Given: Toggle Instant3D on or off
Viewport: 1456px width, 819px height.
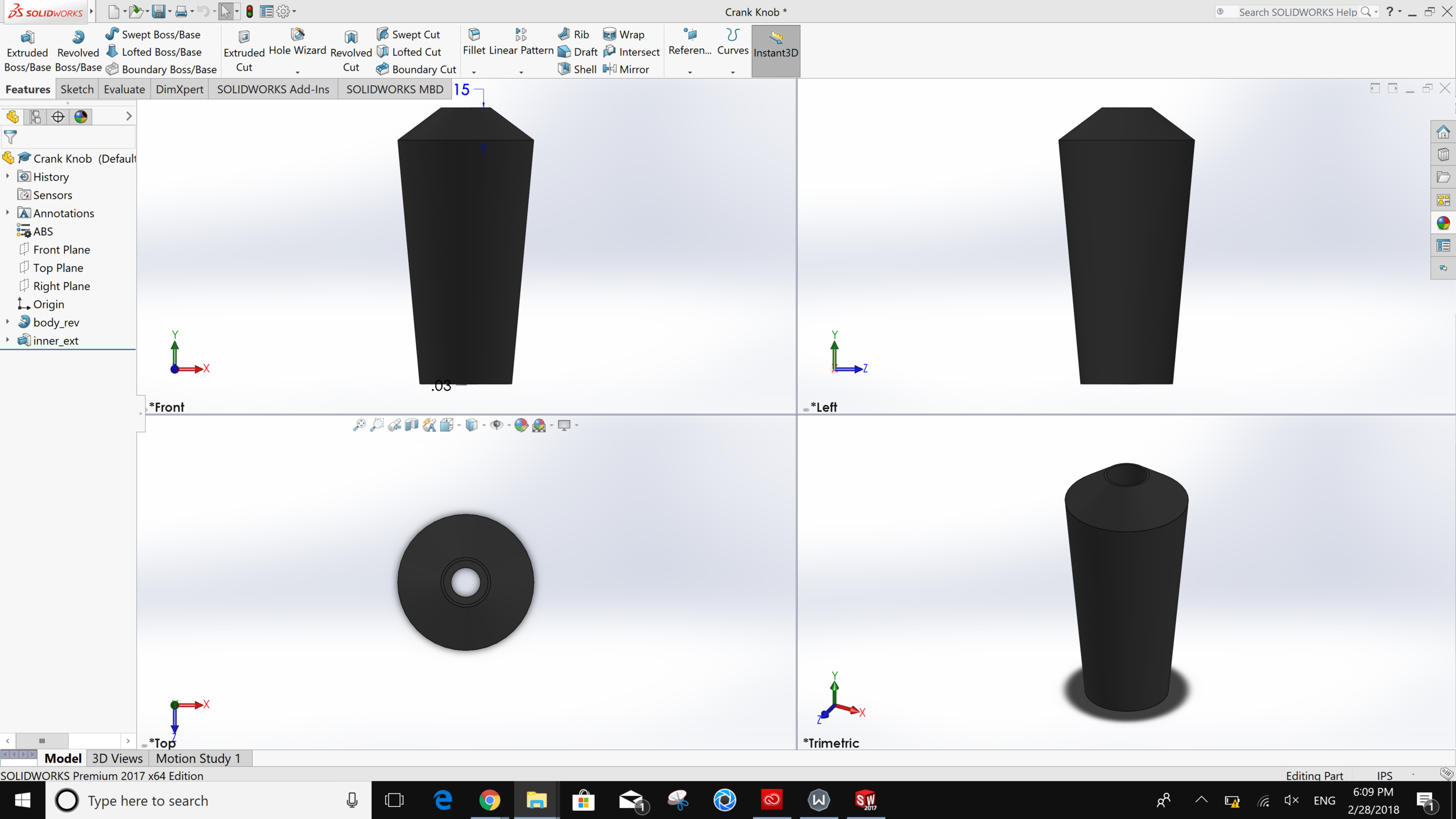Looking at the screenshot, I should [775, 51].
